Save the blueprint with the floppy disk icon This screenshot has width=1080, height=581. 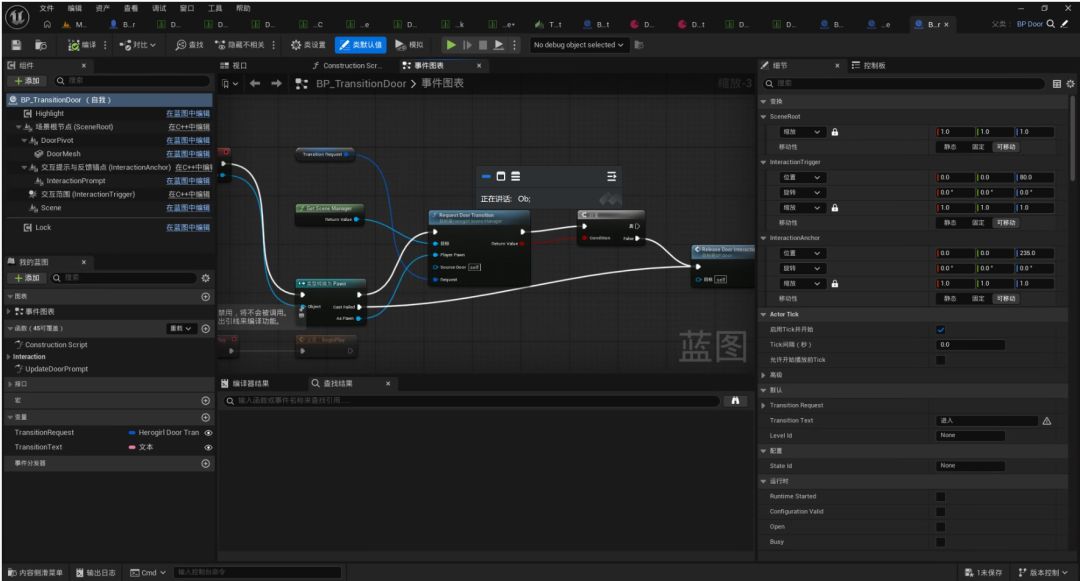(17, 45)
